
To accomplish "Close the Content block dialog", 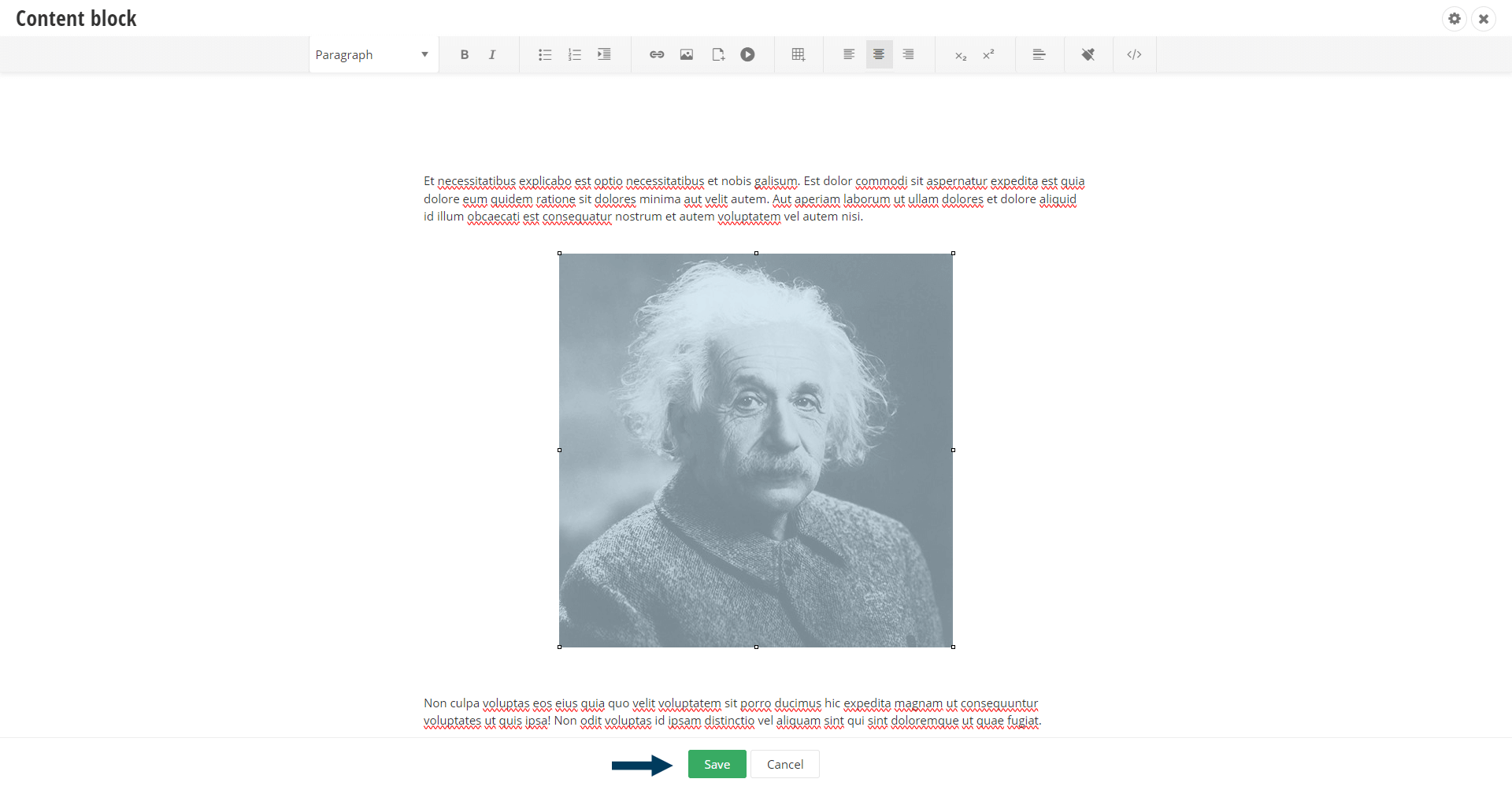I will tap(1484, 18).
